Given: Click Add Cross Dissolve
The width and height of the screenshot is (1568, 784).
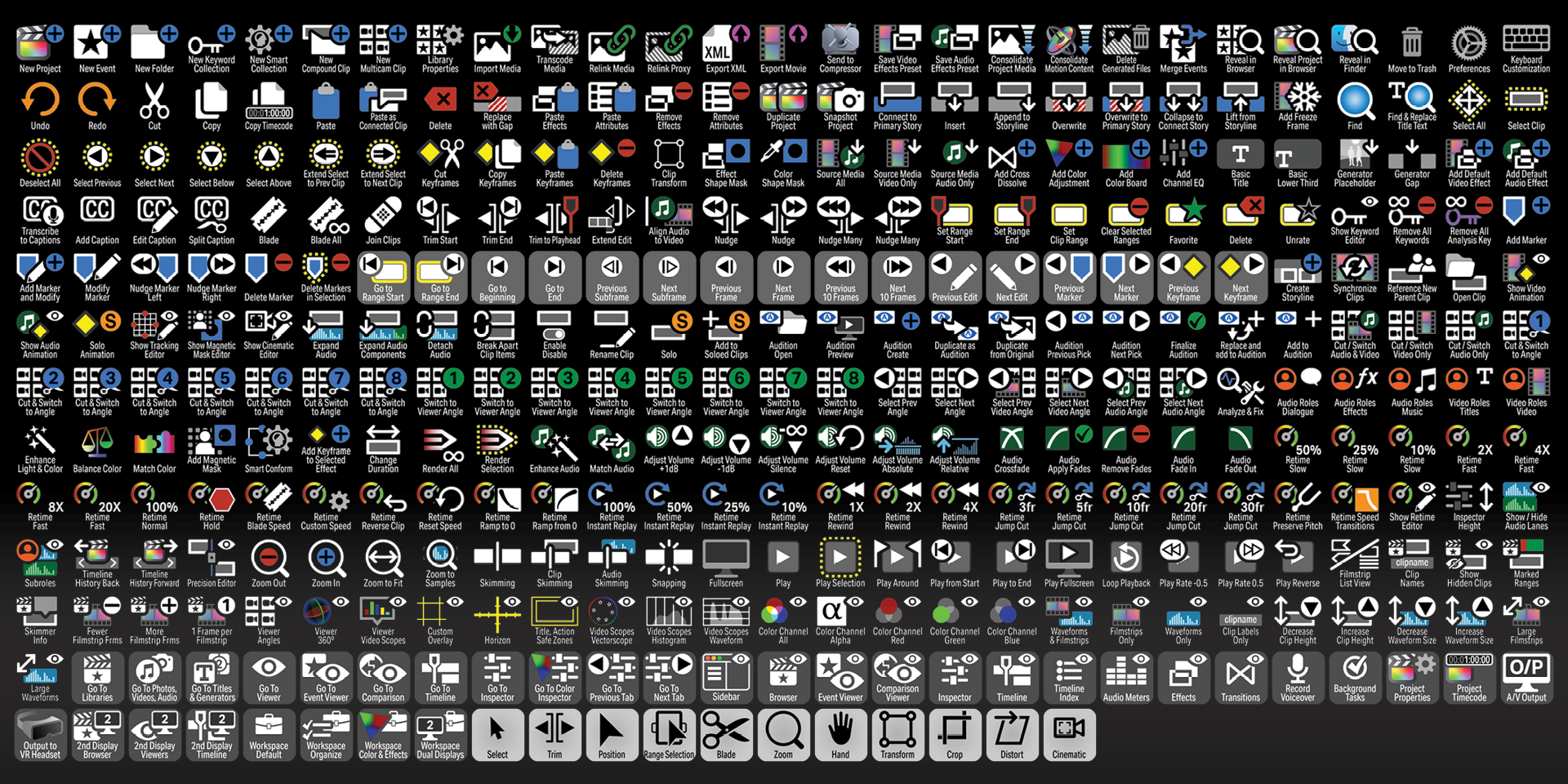Looking at the screenshot, I should [x=1012, y=163].
